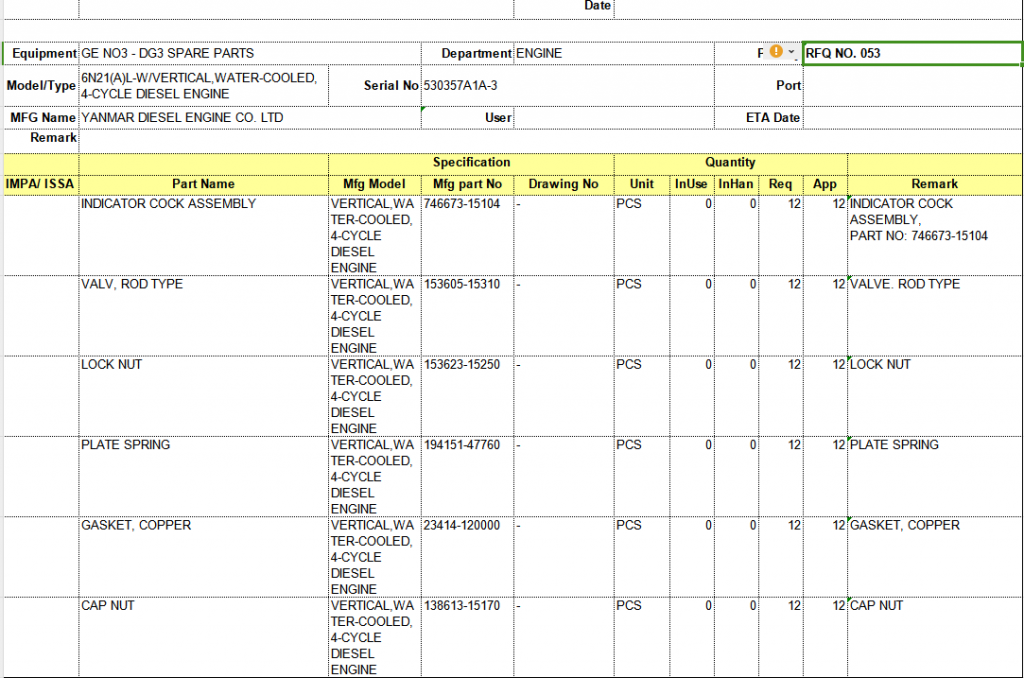Open the error options dropdown arrow

792,53
